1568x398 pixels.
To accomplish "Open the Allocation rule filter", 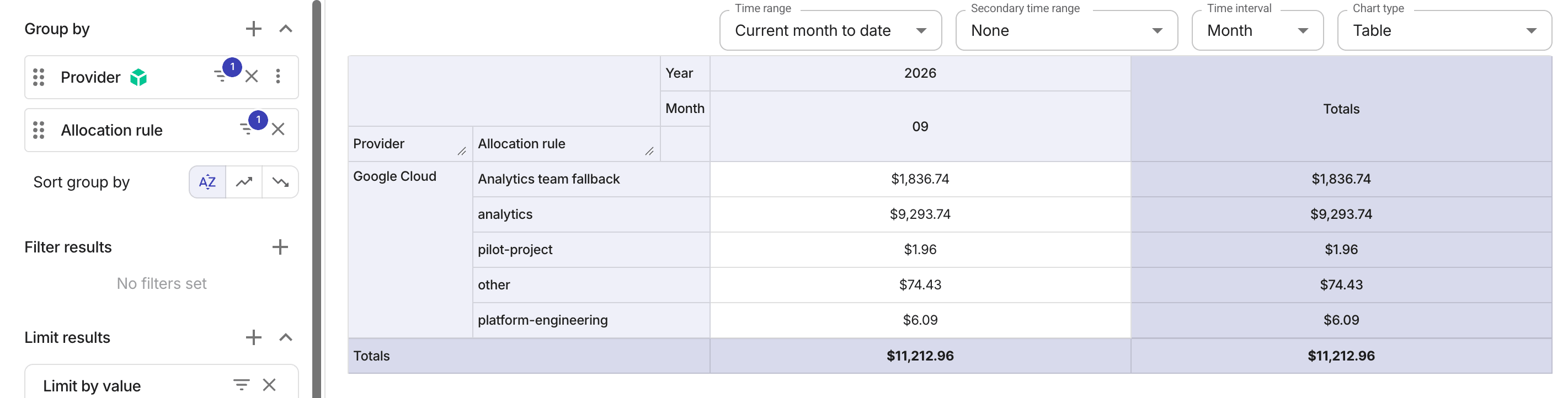I will pos(247,129).
